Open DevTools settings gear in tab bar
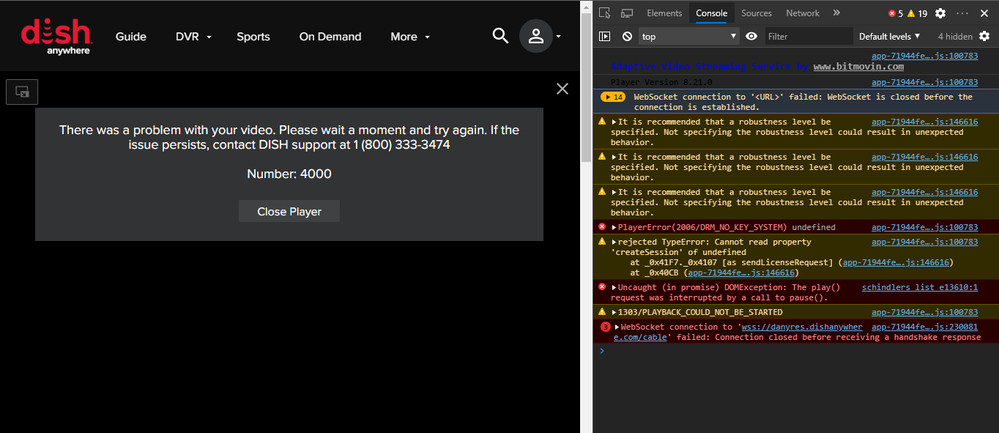This screenshot has width=999, height=433. [x=940, y=13]
